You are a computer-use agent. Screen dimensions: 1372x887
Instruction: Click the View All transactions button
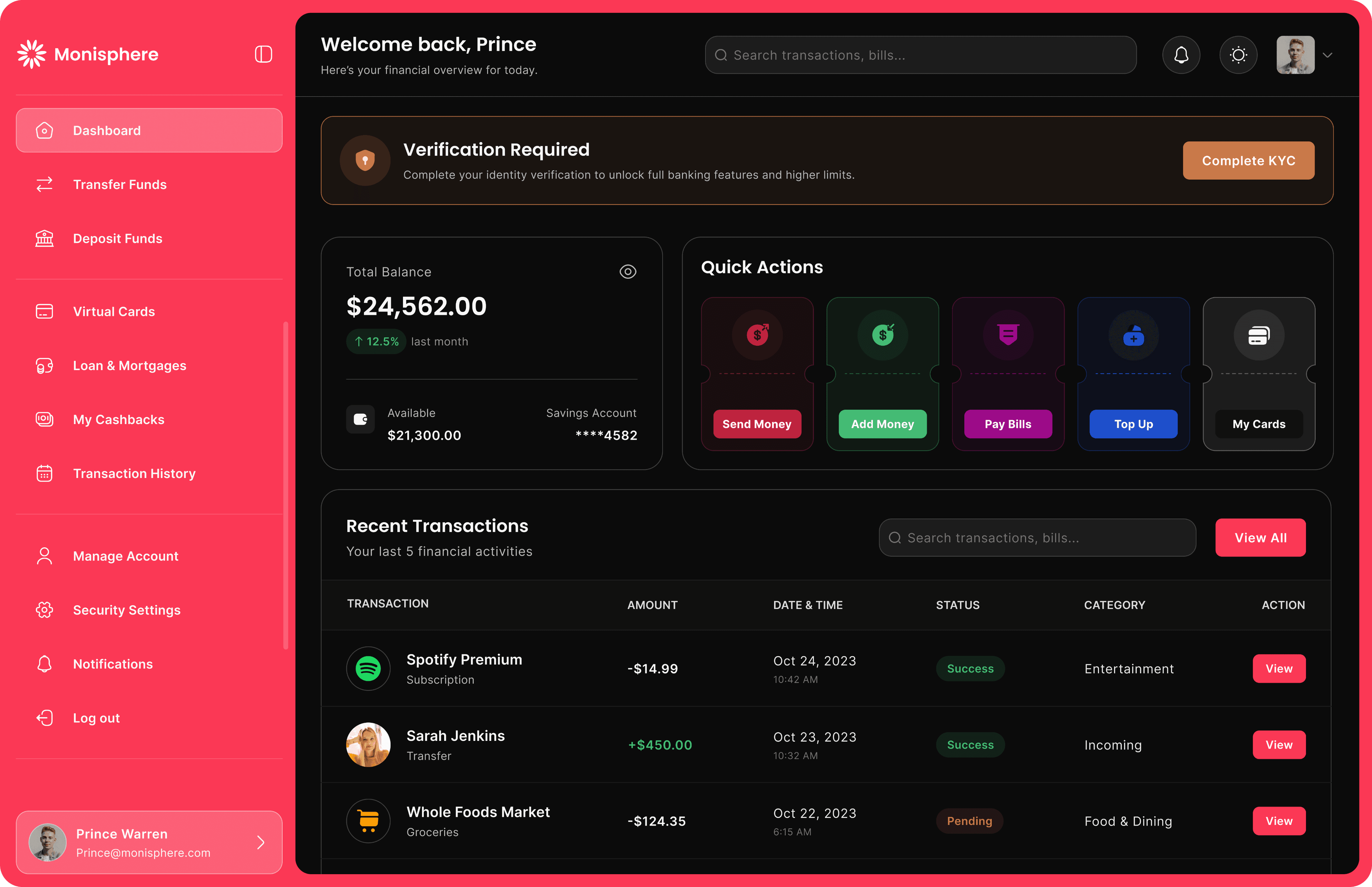[x=1260, y=537]
